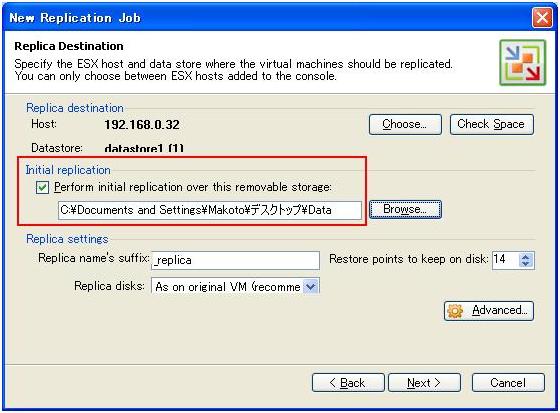Click the removable storage path text field
This screenshot has width=560, height=413.
coord(210,210)
